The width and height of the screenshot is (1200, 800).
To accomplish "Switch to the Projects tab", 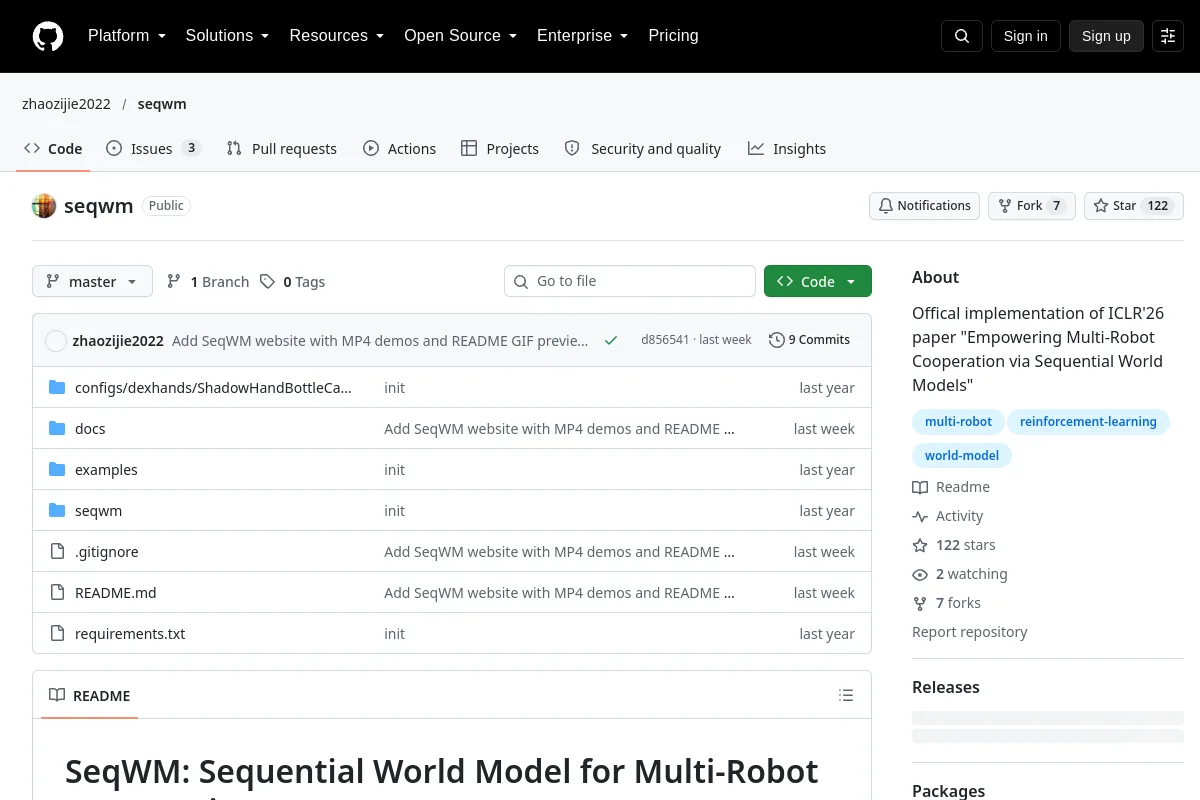I will tap(500, 148).
